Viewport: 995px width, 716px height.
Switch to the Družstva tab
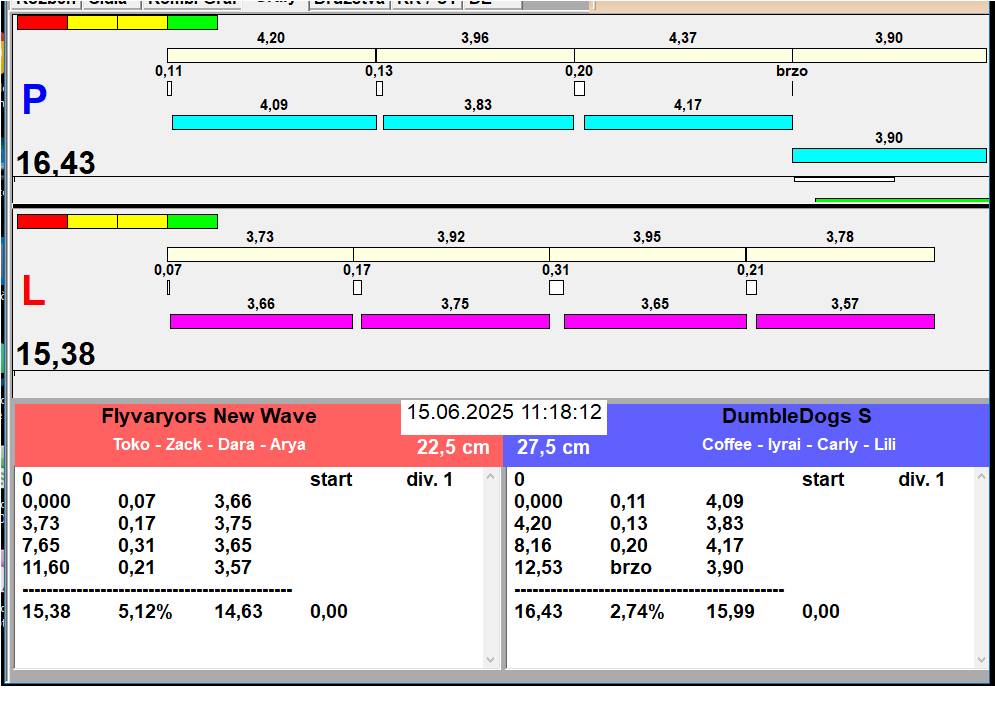click(348, 3)
